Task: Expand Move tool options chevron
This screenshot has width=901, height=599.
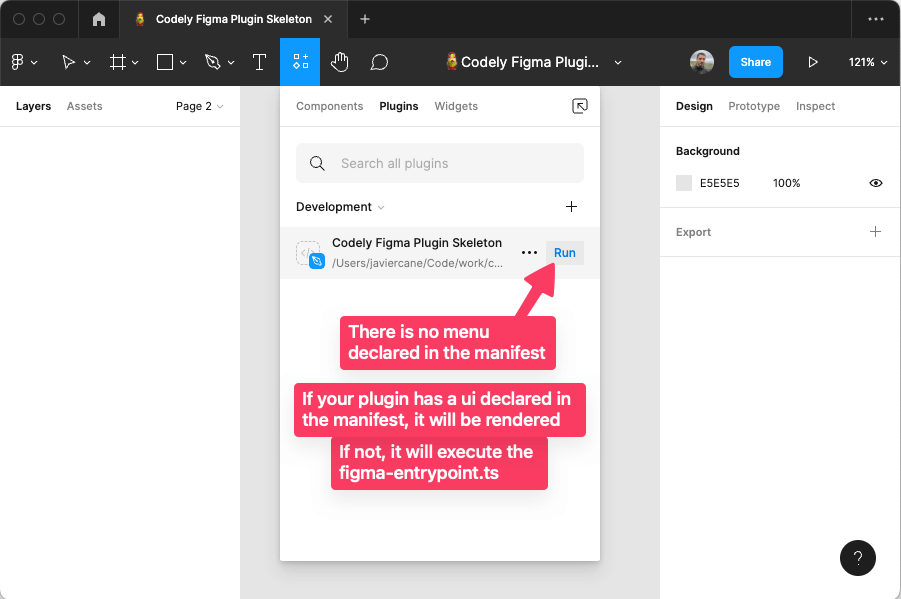Action: [87, 62]
